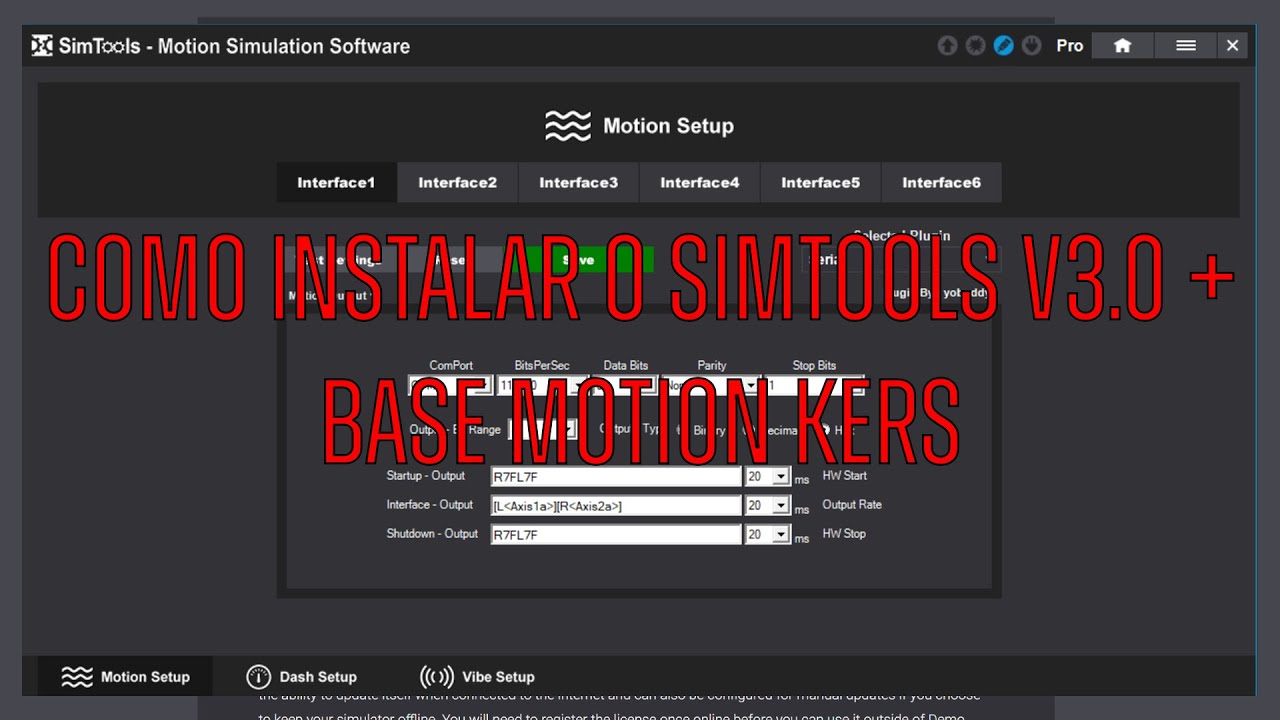Go to the Home screen icon
Screen dimensions: 1280x720
[1123, 46]
